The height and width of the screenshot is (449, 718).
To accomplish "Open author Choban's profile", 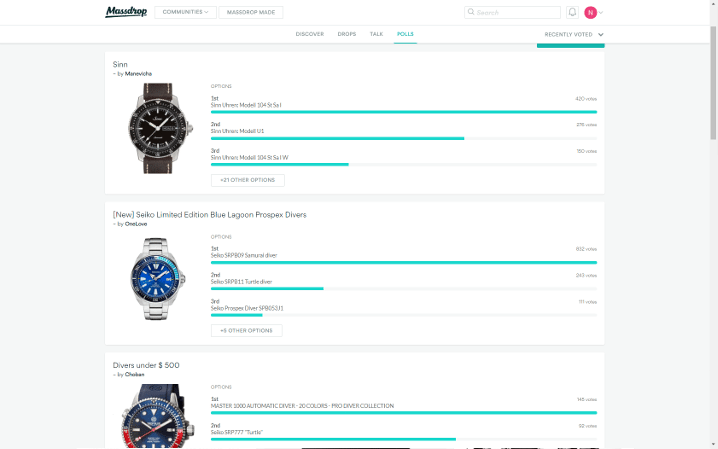I will click(135, 374).
